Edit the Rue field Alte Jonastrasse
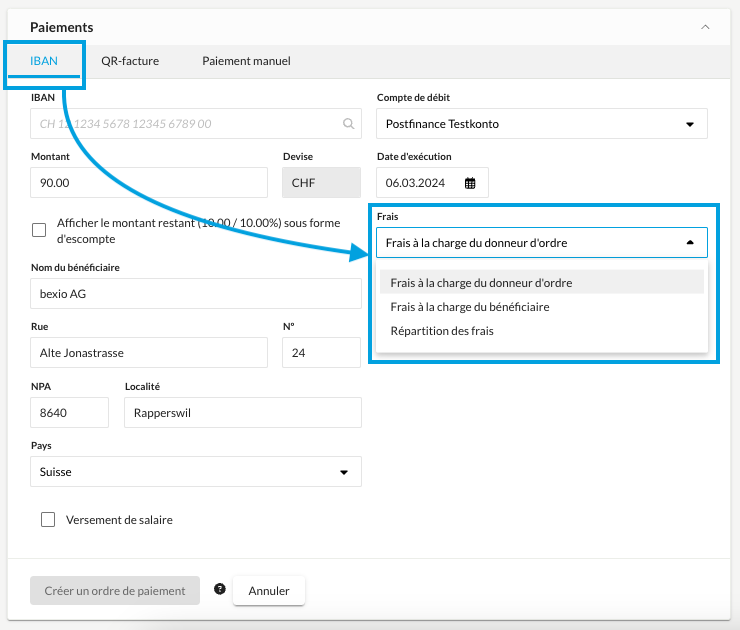The width and height of the screenshot is (740, 630). tap(149, 353)
